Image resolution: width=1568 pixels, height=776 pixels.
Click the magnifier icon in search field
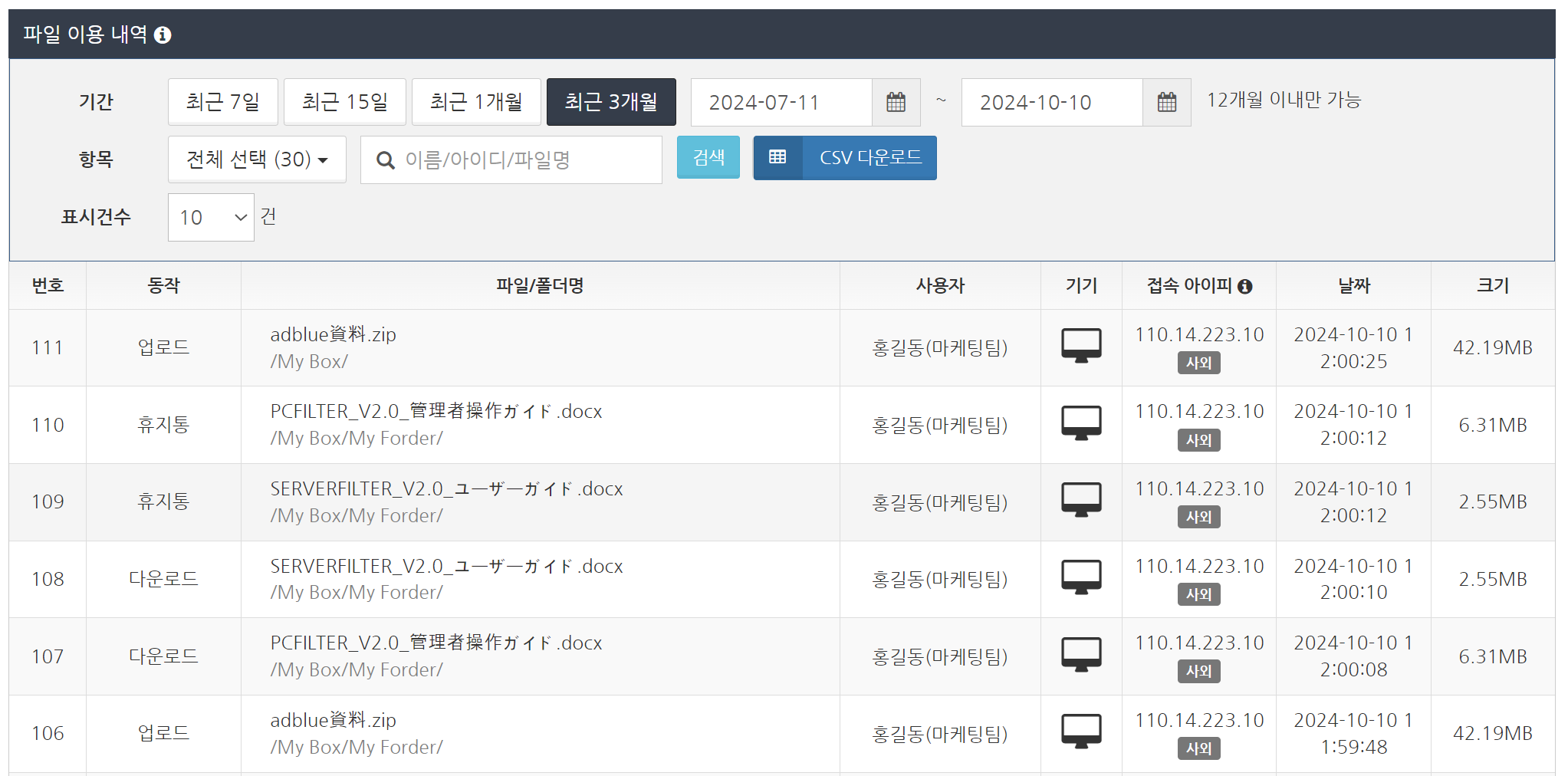(x=385, y=160)
